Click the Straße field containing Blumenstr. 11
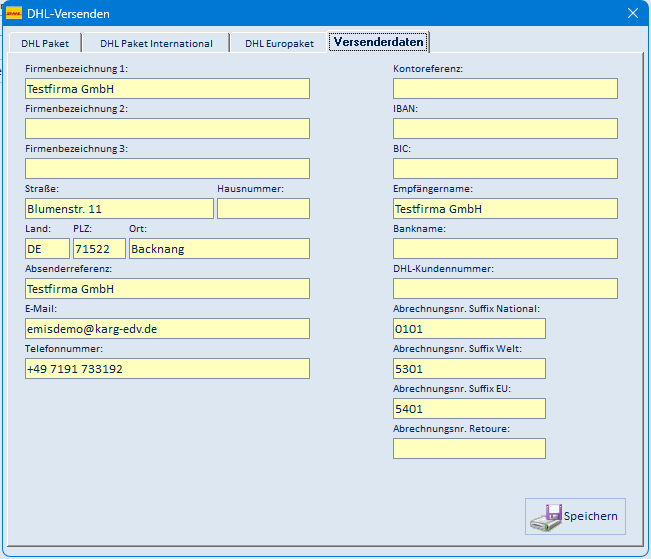The height and width of the screenshot is (559, 651). click(x=119, y=208)
